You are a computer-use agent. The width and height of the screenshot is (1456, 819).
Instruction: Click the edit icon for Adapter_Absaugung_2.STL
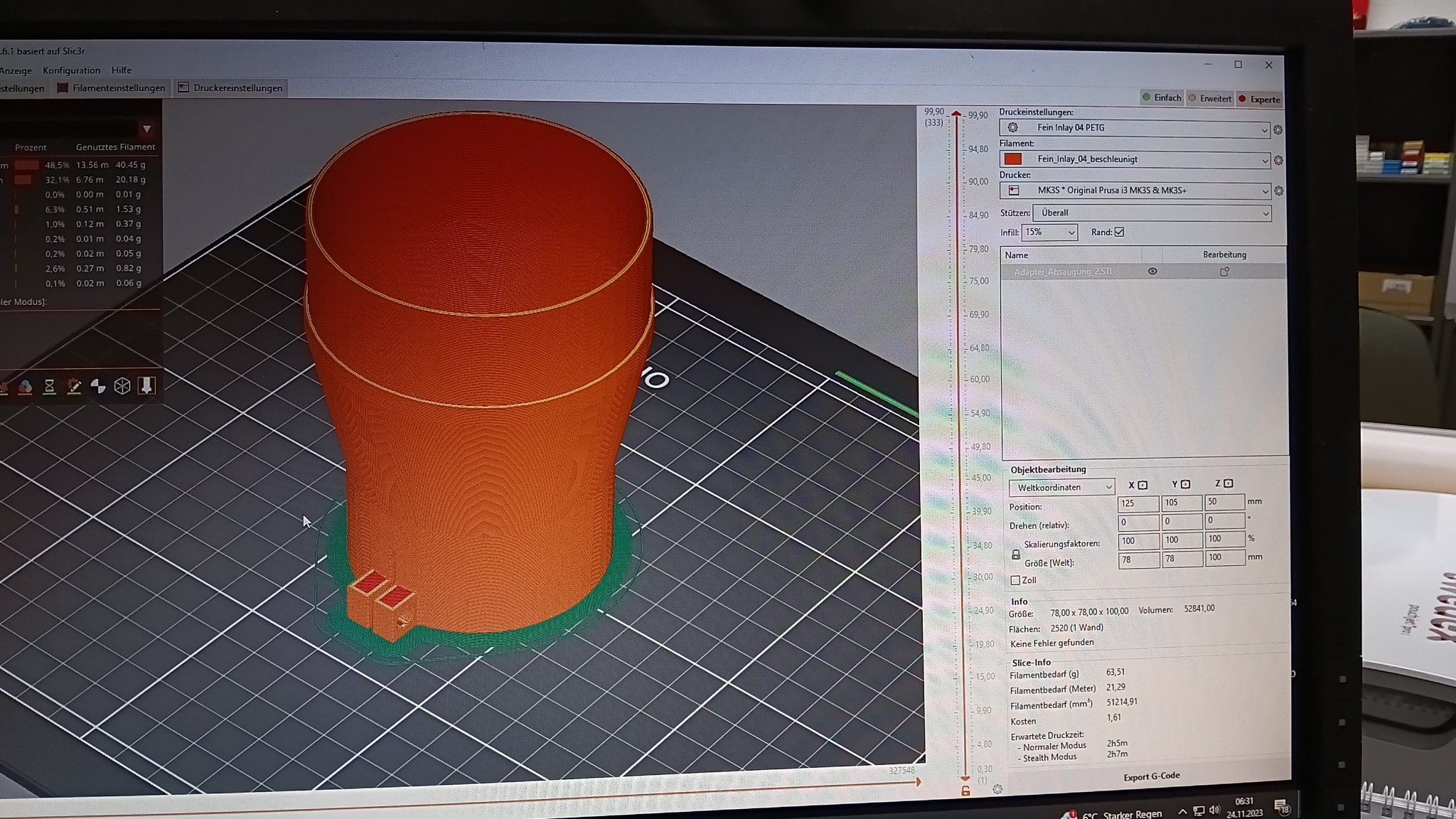(x=1224, y=272)
